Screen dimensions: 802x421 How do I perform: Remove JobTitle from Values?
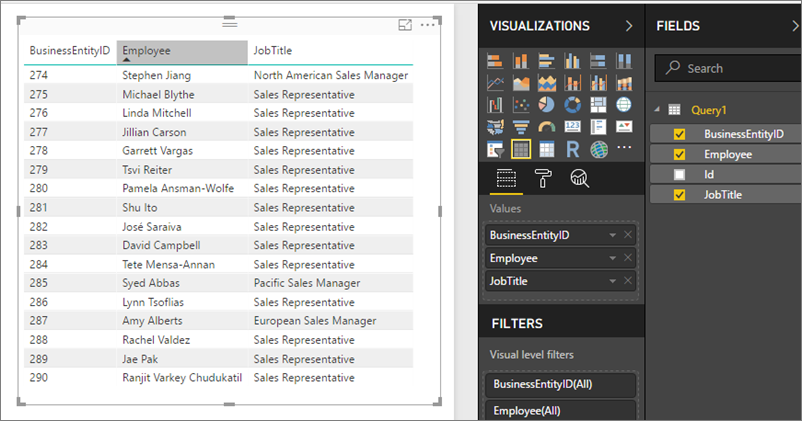click(627, 281)
